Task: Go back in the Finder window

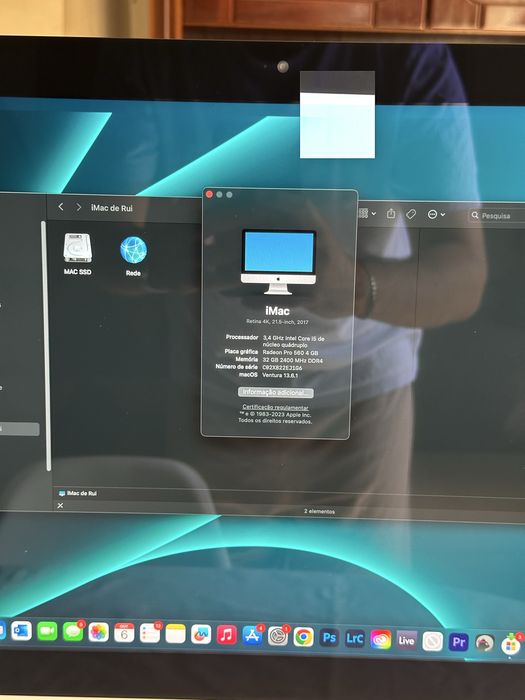Action: [61, 207]
